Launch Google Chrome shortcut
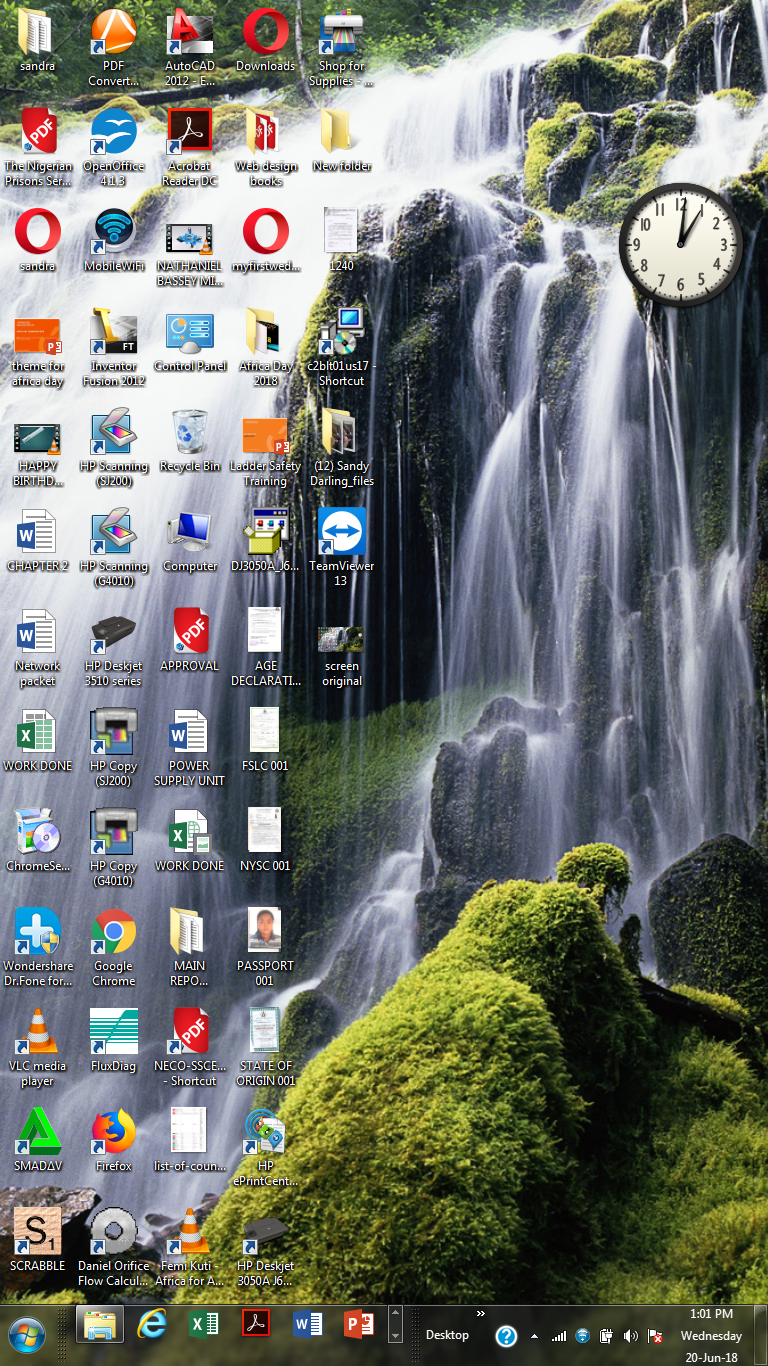Screen dimensions: 768x1366 tap(113, 932)
